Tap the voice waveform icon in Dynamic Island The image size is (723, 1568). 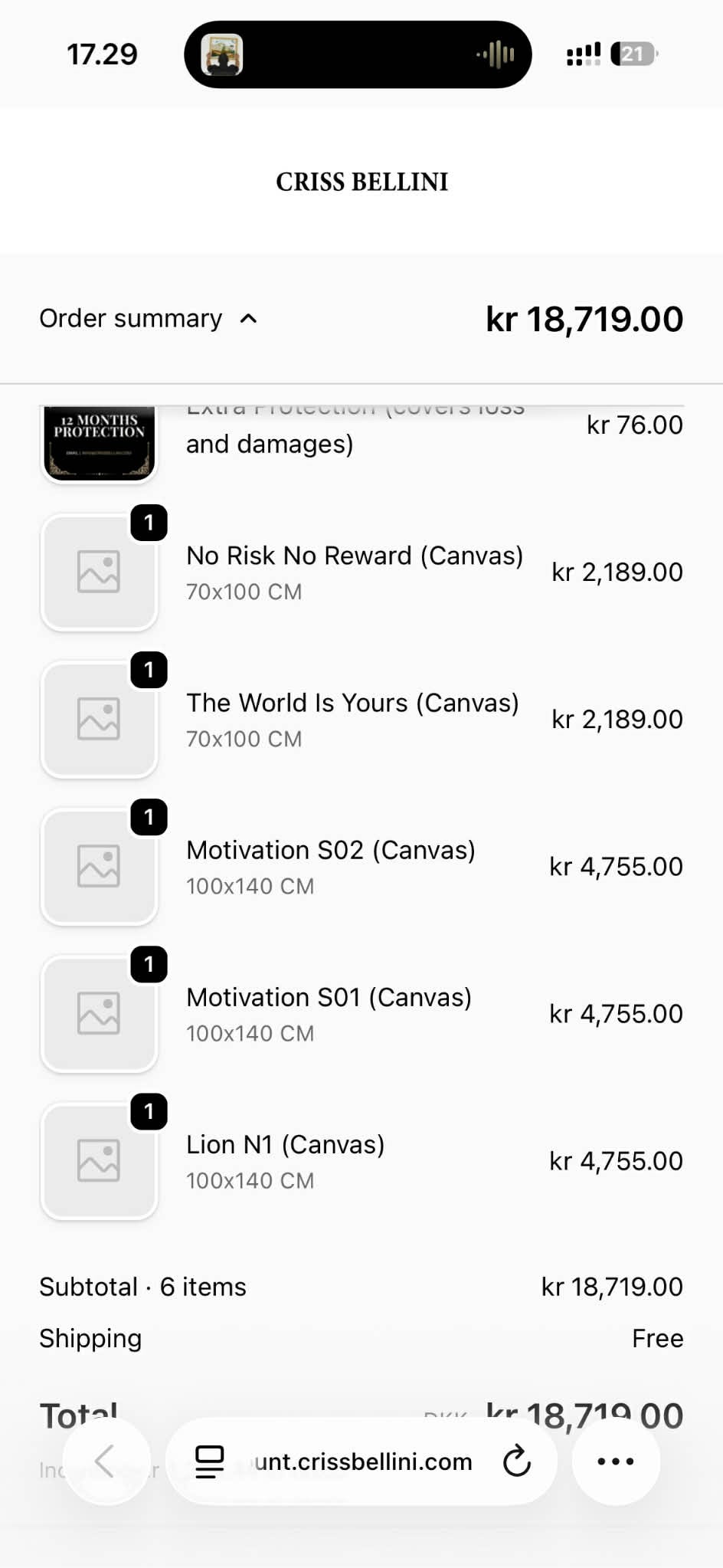pos(496,54)
